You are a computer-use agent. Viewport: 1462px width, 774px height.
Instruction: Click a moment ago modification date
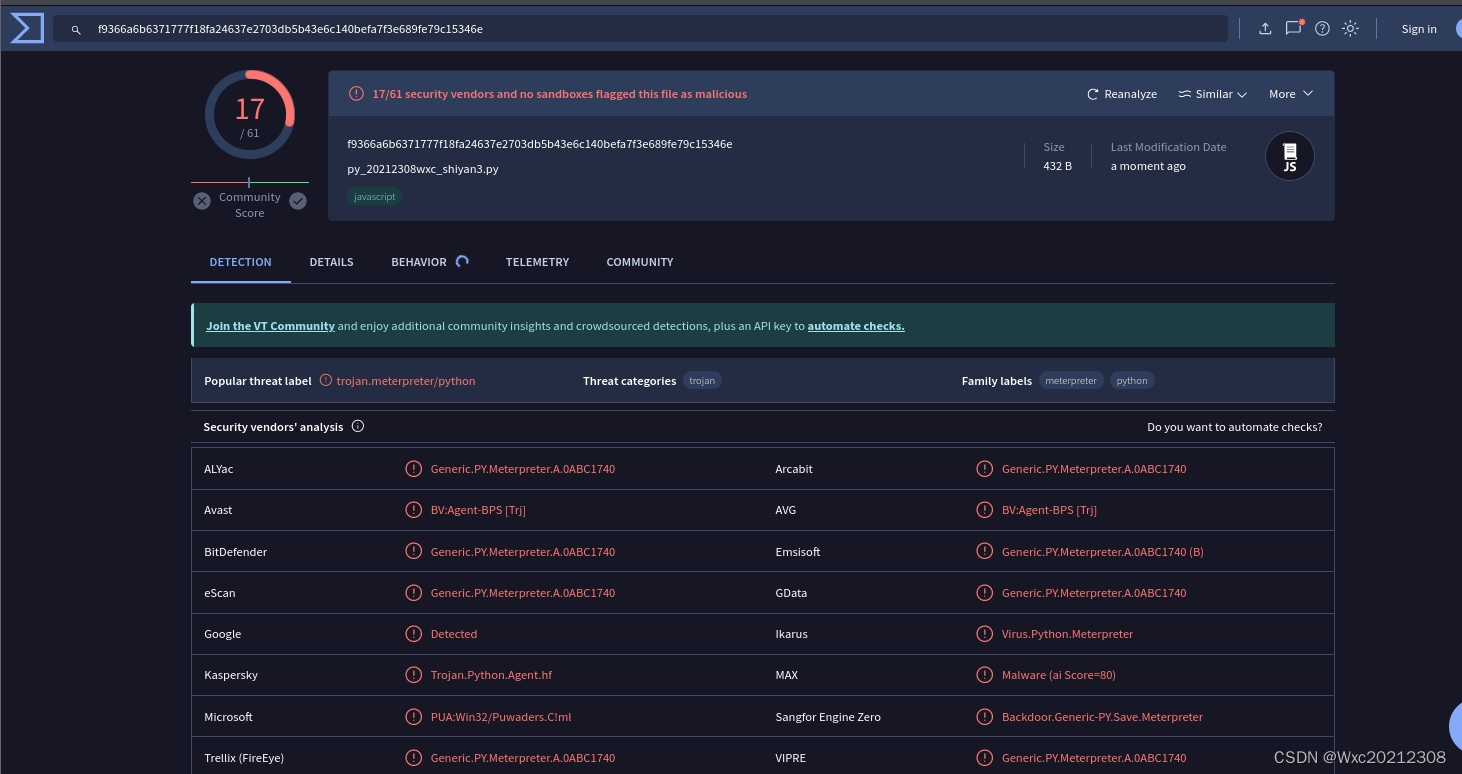coord(1148,166)
